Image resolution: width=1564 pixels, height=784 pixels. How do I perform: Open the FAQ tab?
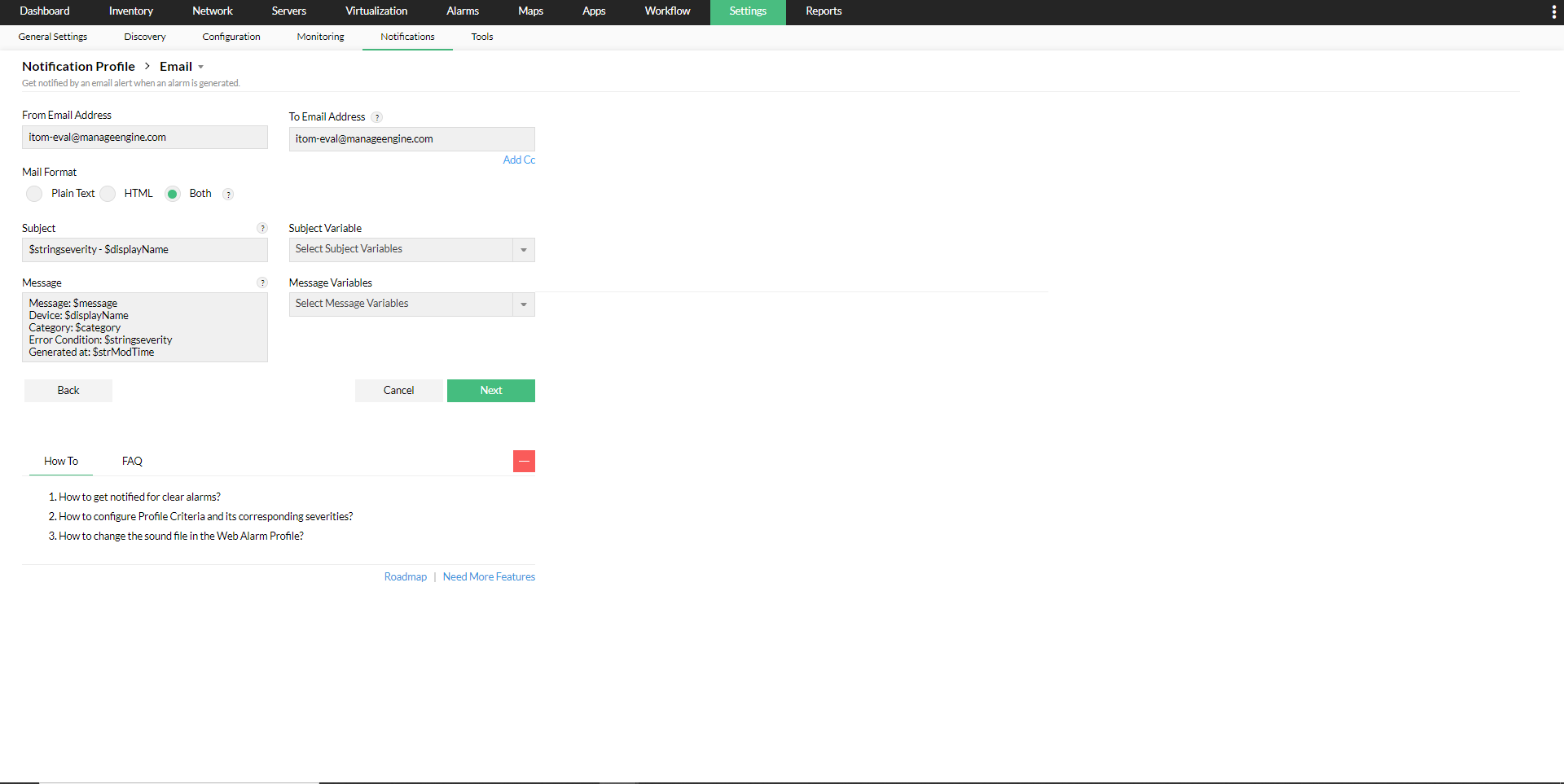click(x=132, y=462)
